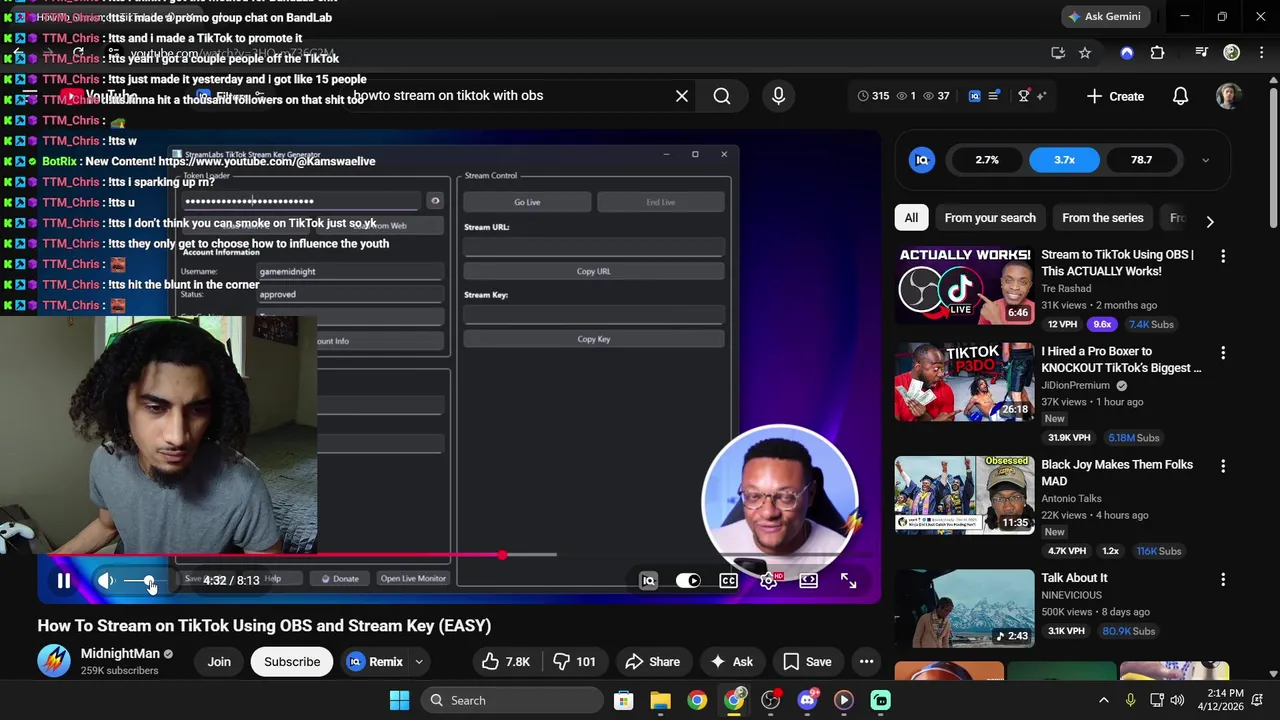Select the All filter chip
Image resolution: width=1280 pixels, height=720 pixels.
[911, 218]
